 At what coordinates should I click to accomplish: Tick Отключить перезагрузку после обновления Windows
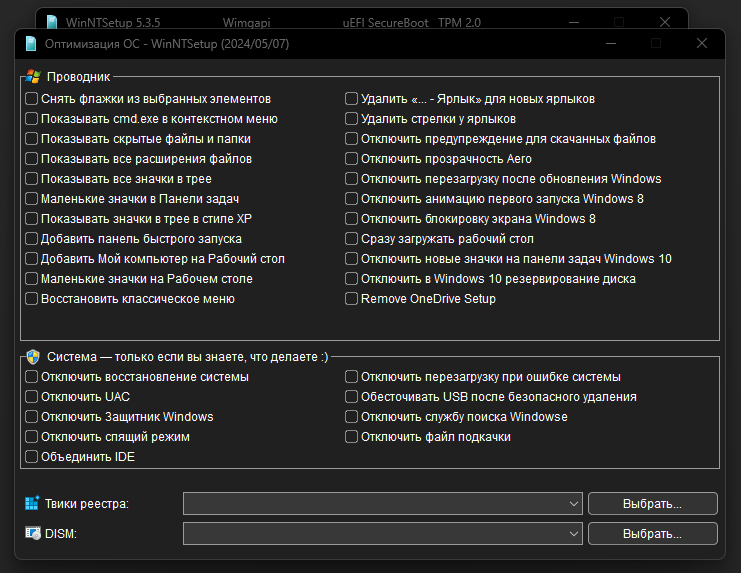351,179
